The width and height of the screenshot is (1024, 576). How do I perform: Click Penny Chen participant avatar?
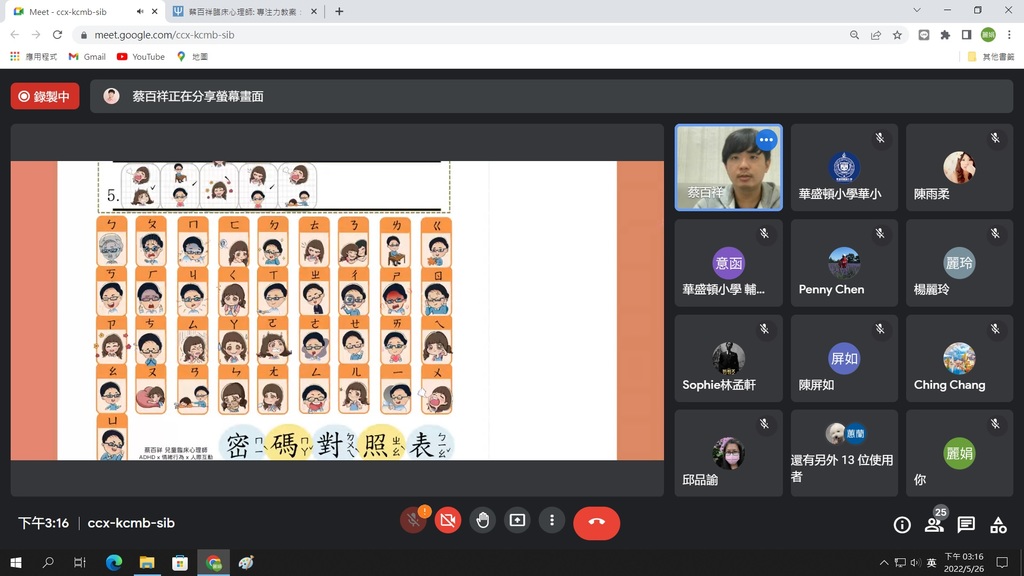(x=844, y=263)
